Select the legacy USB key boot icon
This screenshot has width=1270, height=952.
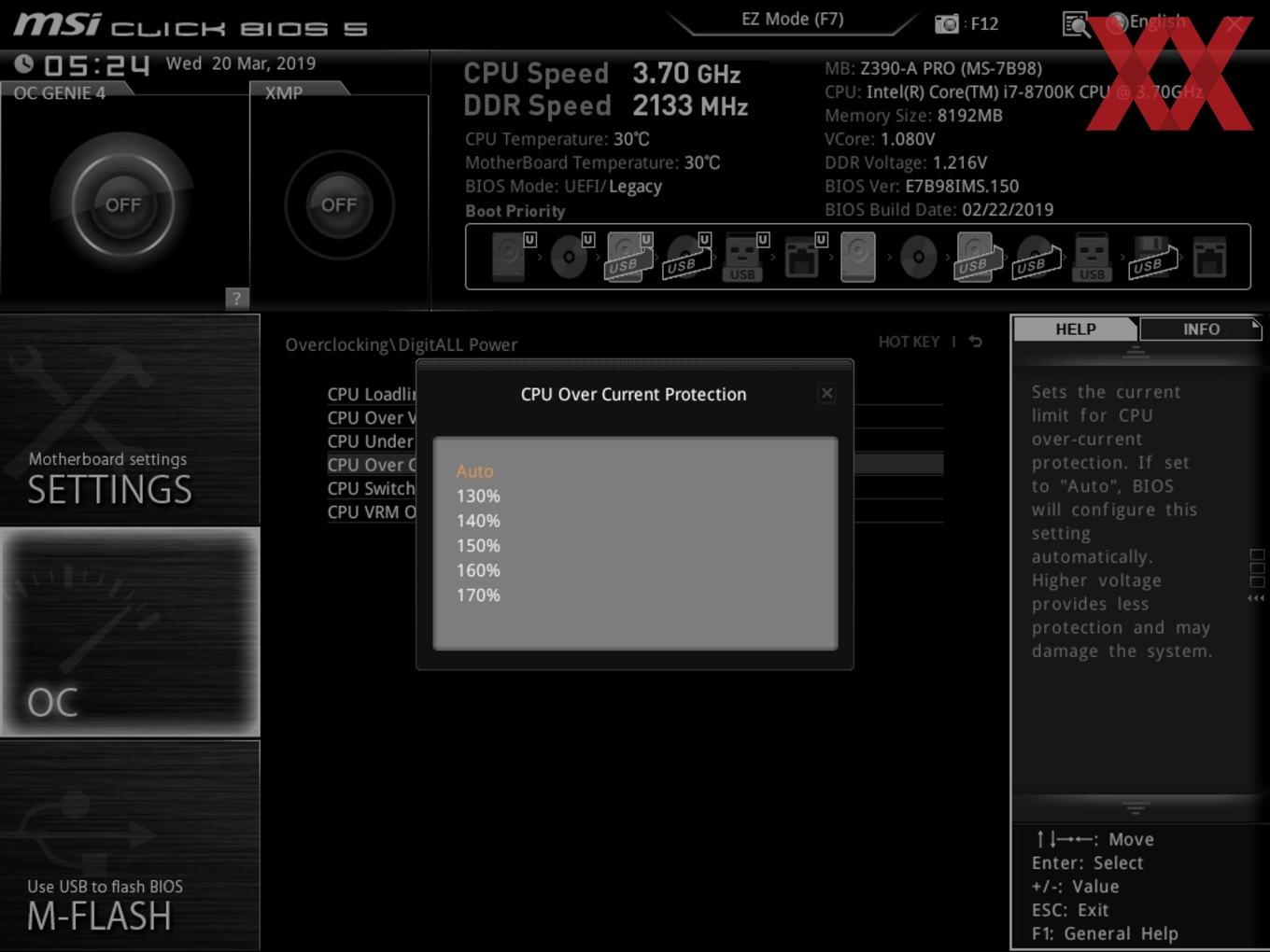coord(1092,257)
